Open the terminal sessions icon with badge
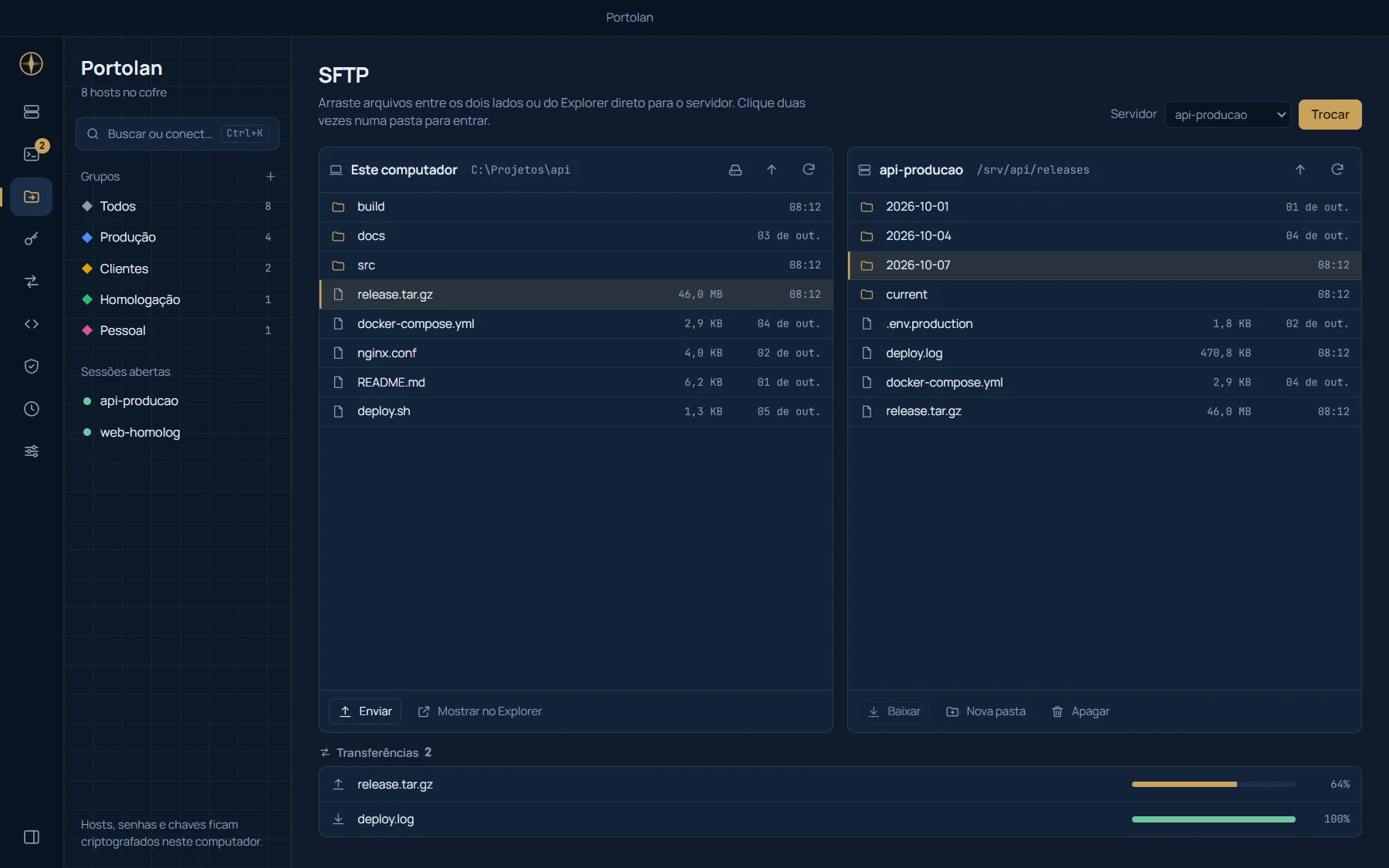 32,154
